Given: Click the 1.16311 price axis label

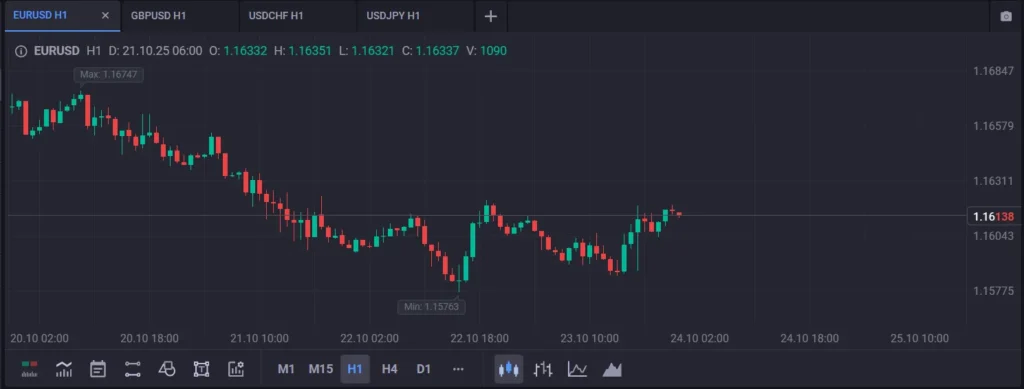Looking at the screenshot, I should click(x=993, y=181).
